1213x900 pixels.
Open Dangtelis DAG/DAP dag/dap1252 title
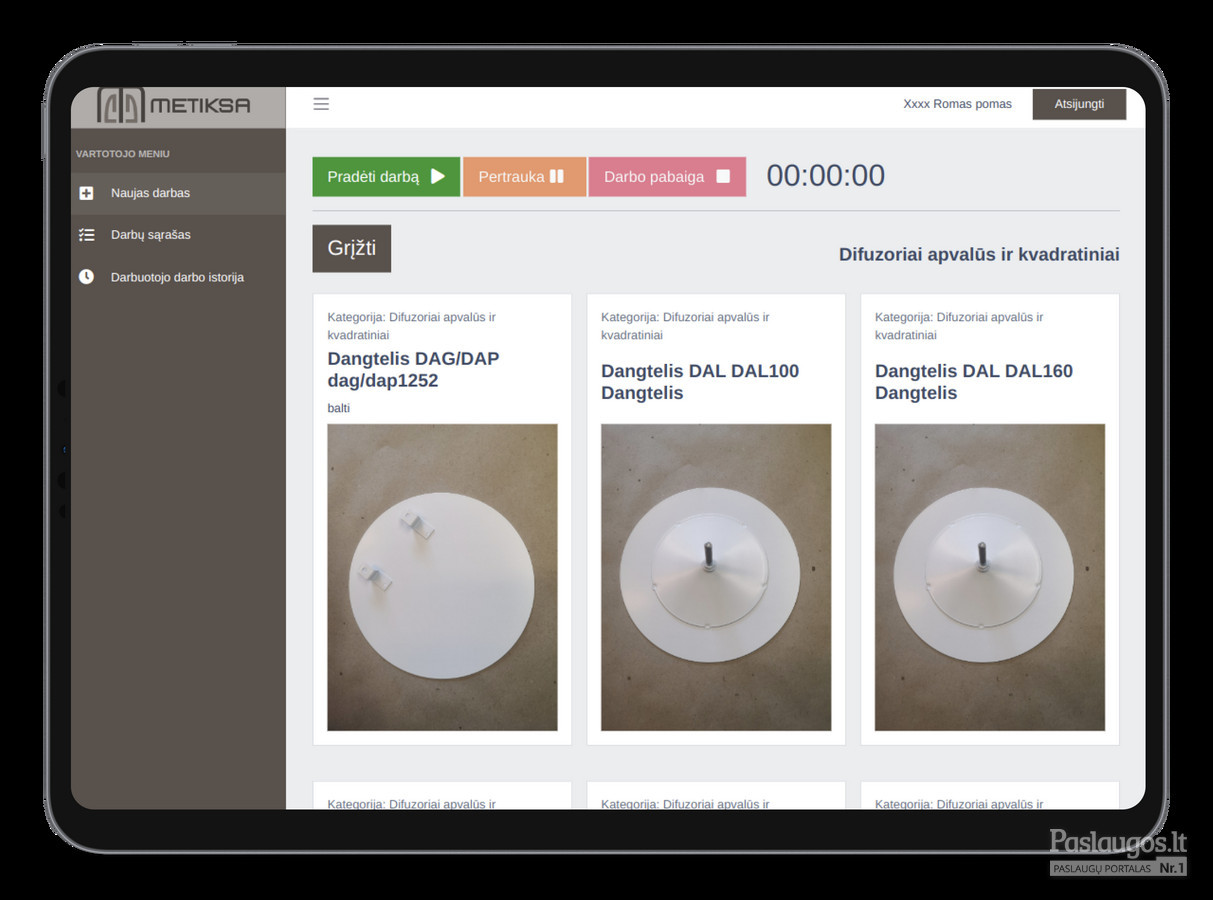click(x=413, y=370)
